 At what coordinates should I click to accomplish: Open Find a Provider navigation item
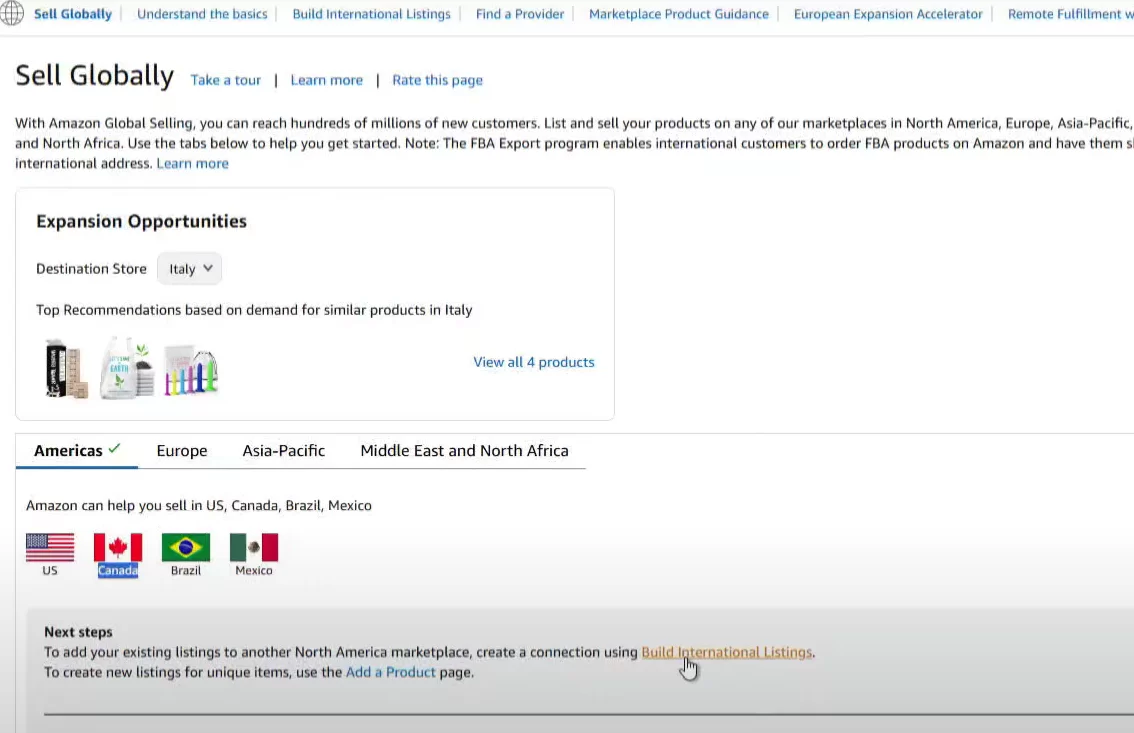(519, 14)
